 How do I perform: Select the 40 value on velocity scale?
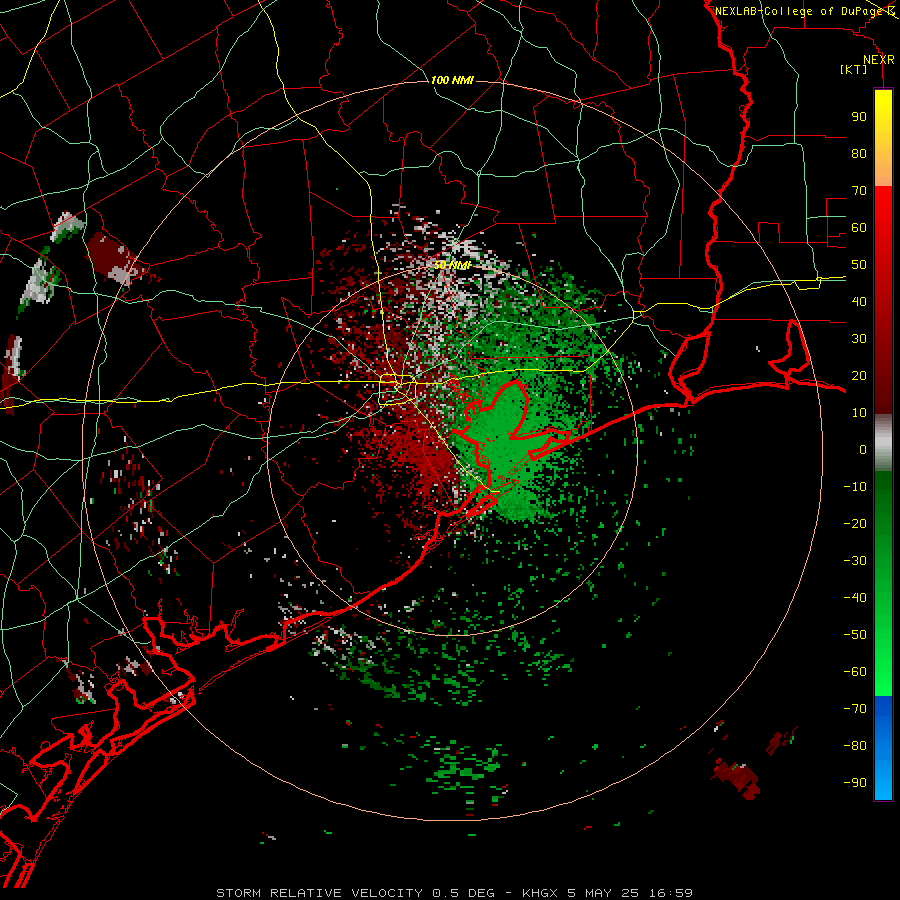tap(859, 301)
